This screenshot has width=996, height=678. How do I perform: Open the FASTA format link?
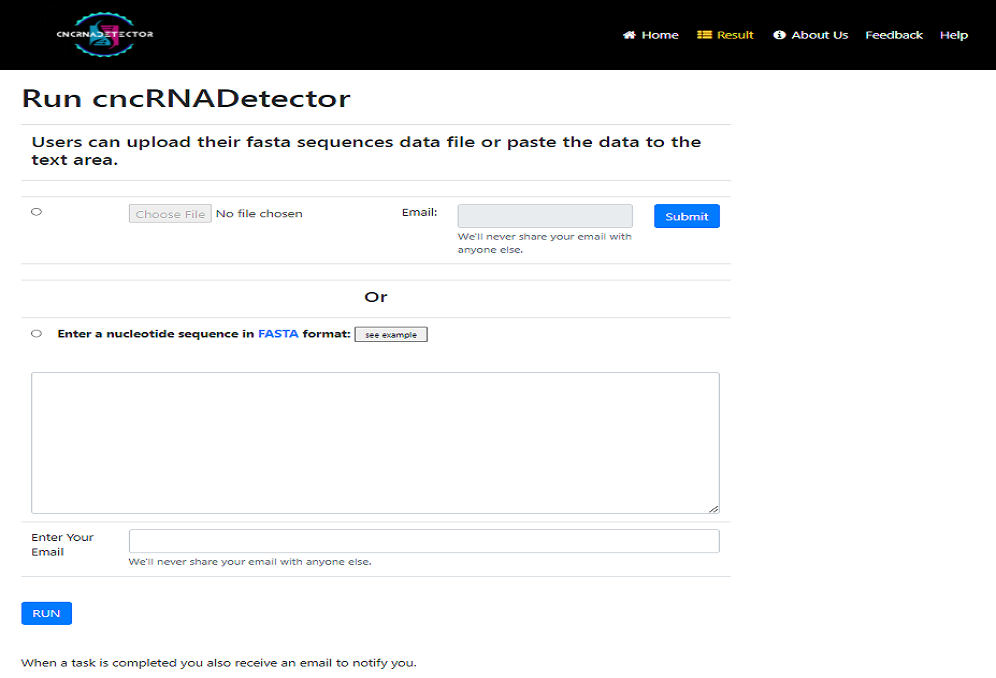click(x=278, y=334)
